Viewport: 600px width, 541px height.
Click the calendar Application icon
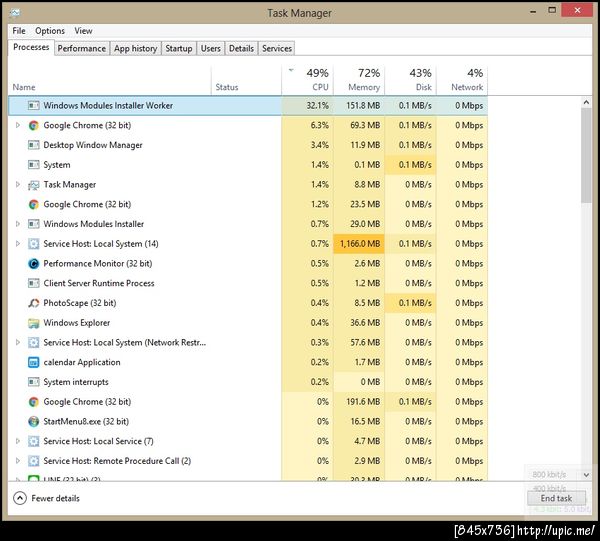point(34,362)
